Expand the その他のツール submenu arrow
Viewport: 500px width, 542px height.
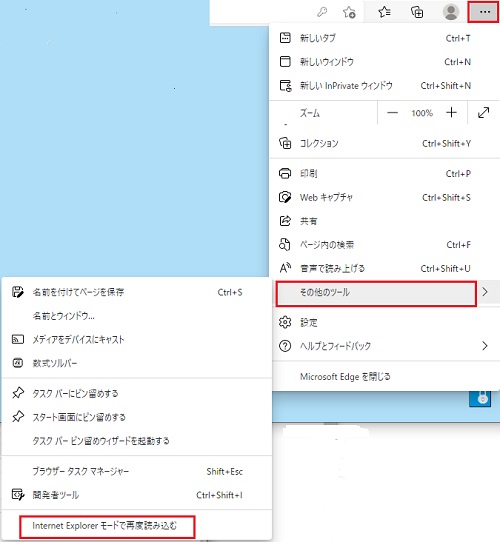pos(485,292)
